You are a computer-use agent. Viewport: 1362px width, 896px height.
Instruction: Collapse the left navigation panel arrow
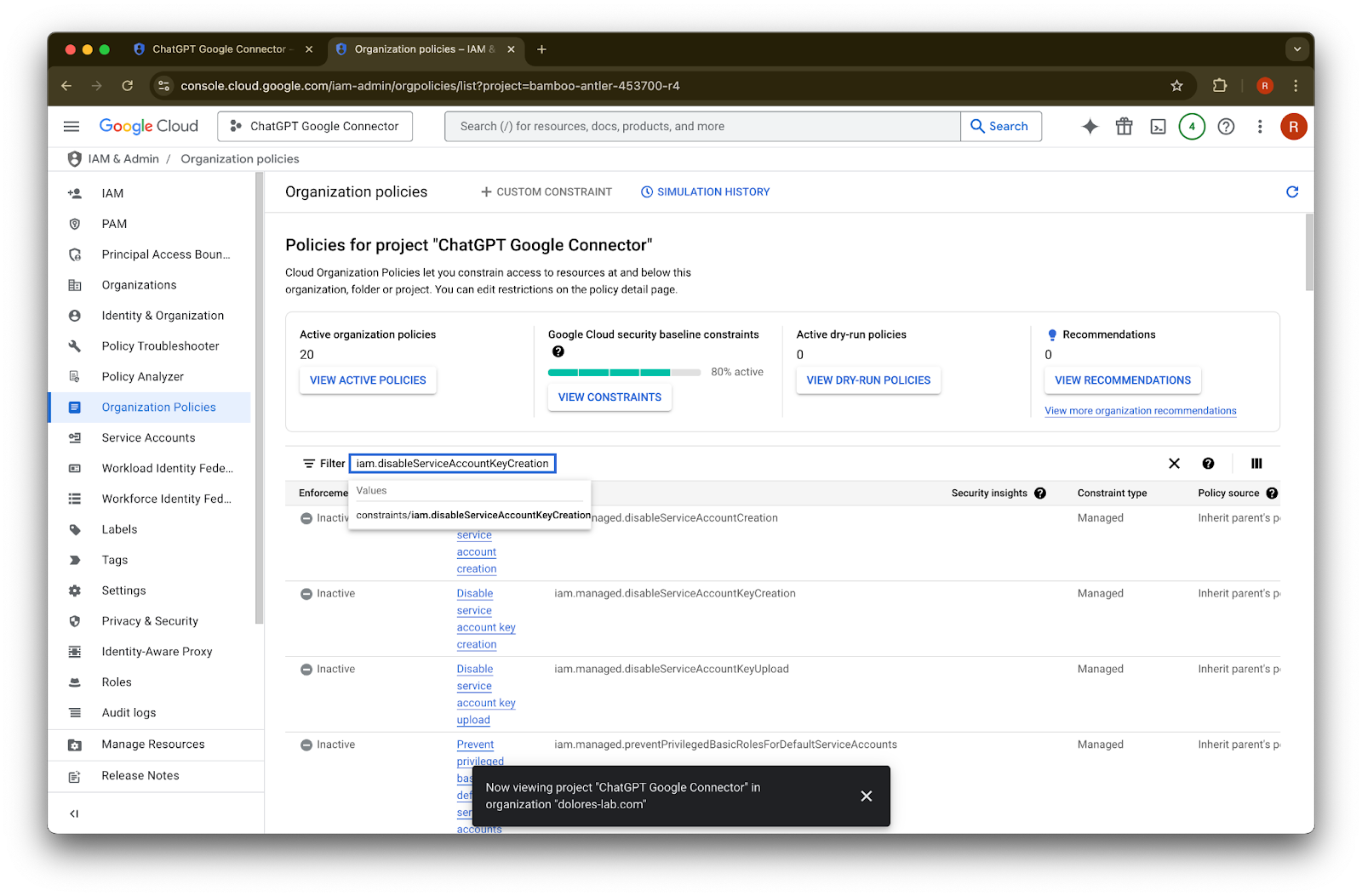point(74,814)
